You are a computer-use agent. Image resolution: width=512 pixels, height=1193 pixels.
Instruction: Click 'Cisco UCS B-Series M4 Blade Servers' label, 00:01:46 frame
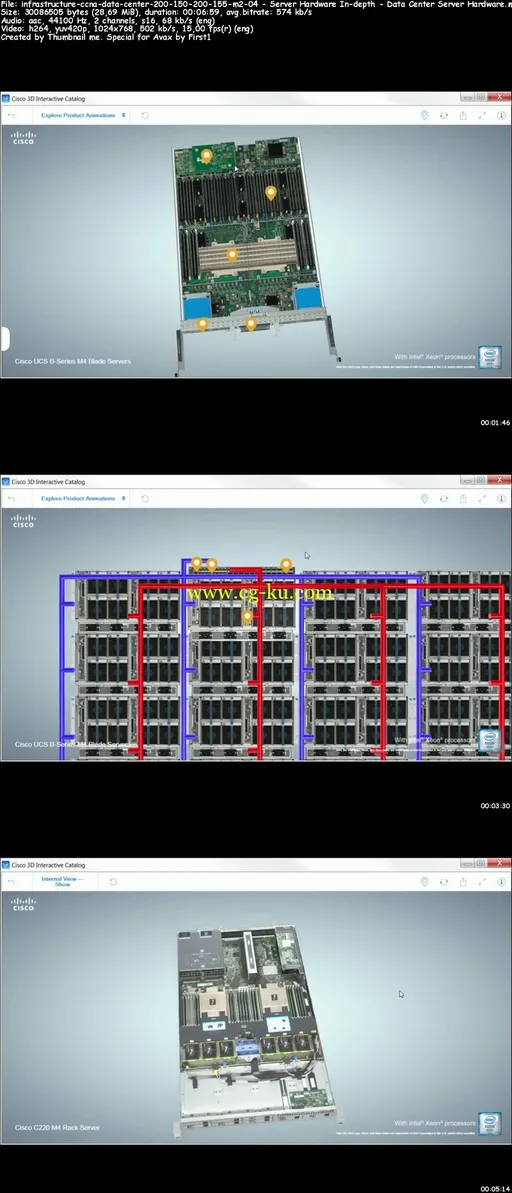(72, 361)
